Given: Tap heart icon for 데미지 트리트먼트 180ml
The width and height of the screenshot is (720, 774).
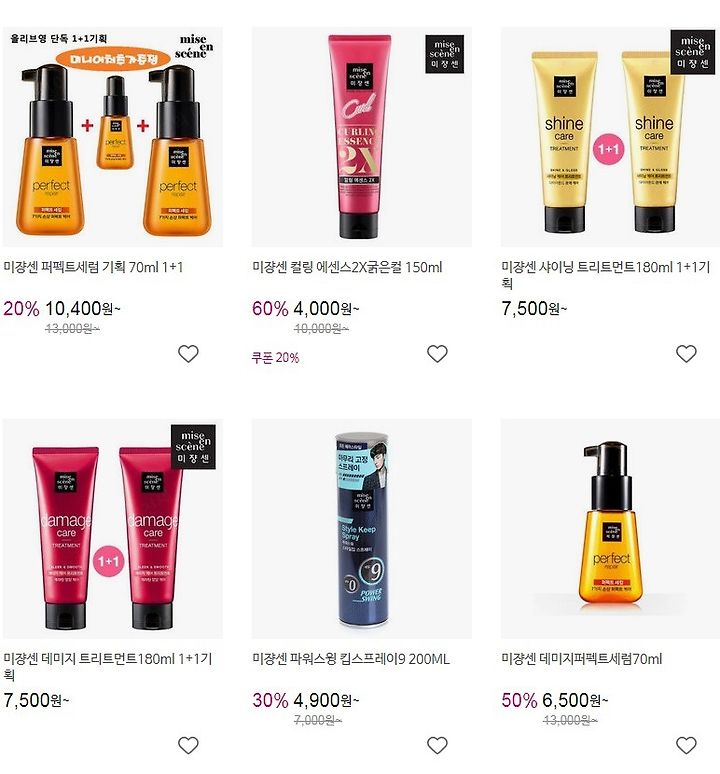Looking at the screenshot, I should [x=188, y=745].
